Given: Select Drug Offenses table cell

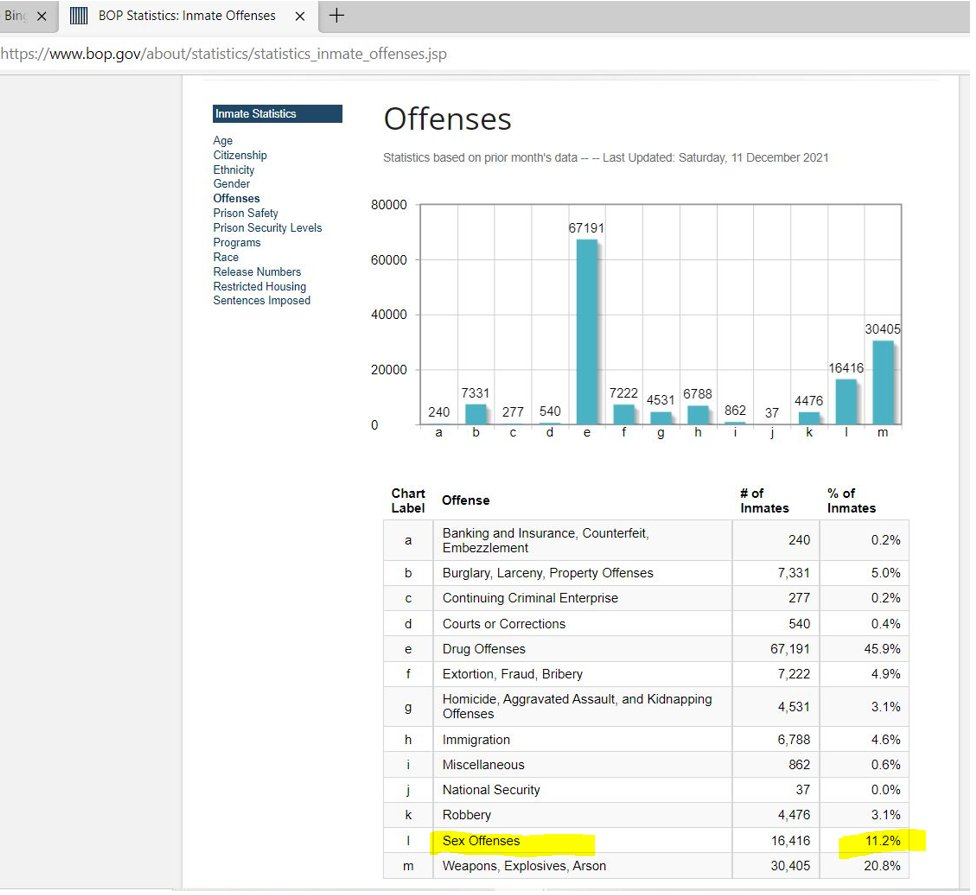Looking at the screenshot, I should 583,649.
